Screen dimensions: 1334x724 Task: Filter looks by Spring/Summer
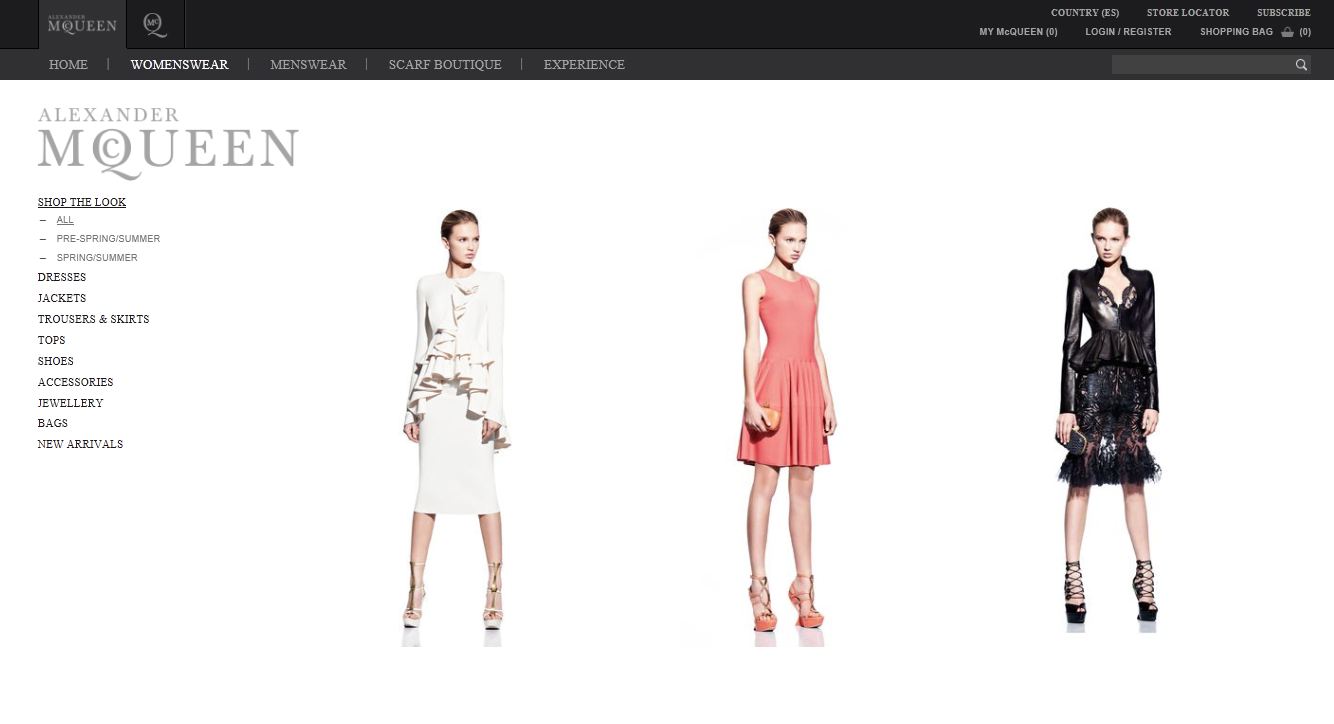coord(97,258)
